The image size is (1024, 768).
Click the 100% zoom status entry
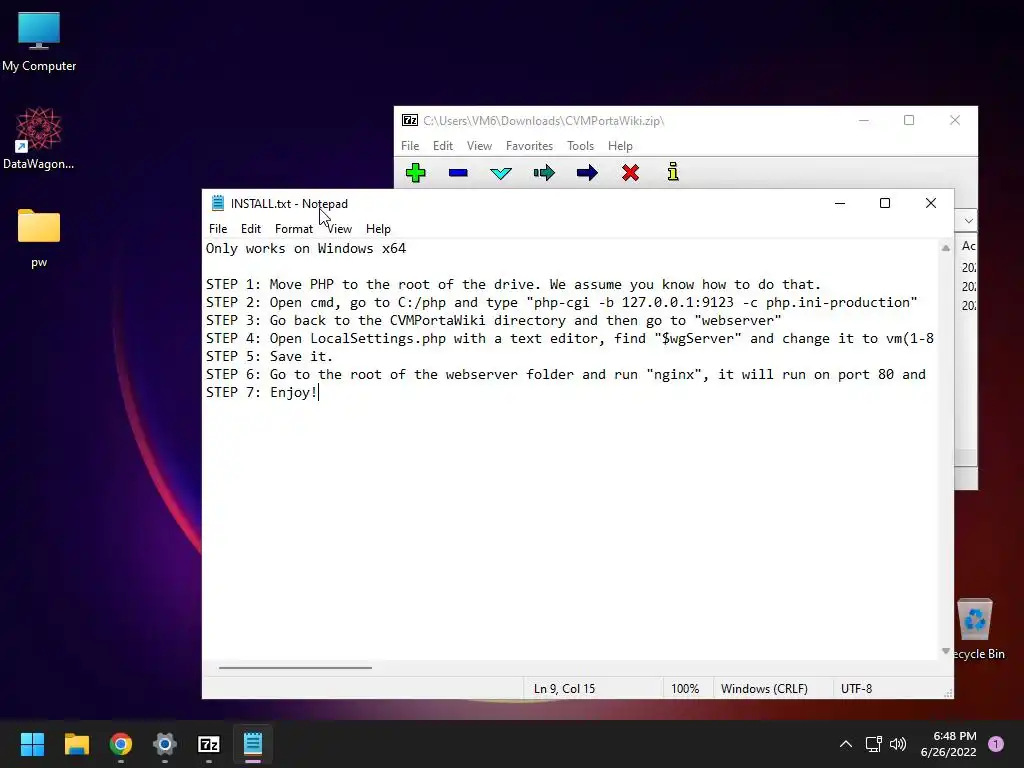685,688
